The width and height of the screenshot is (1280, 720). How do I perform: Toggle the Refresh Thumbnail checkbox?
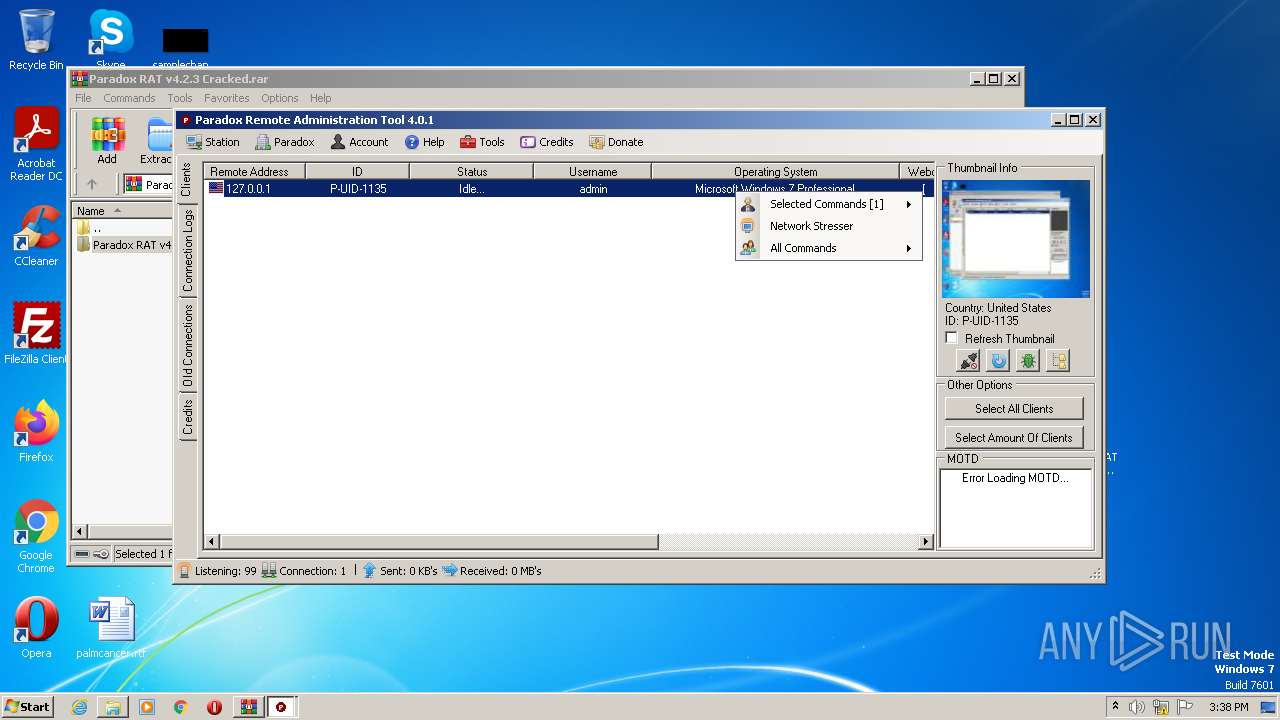point(952,338)
